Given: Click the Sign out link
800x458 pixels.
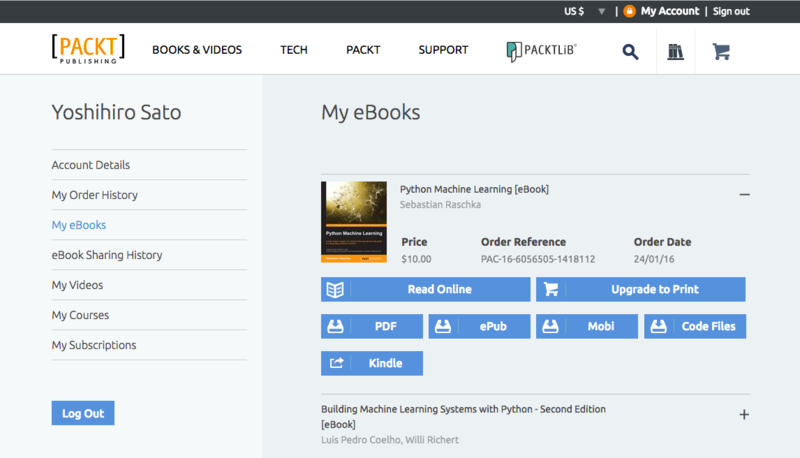Looking at the screenshot, I should [x=731, y=11].
